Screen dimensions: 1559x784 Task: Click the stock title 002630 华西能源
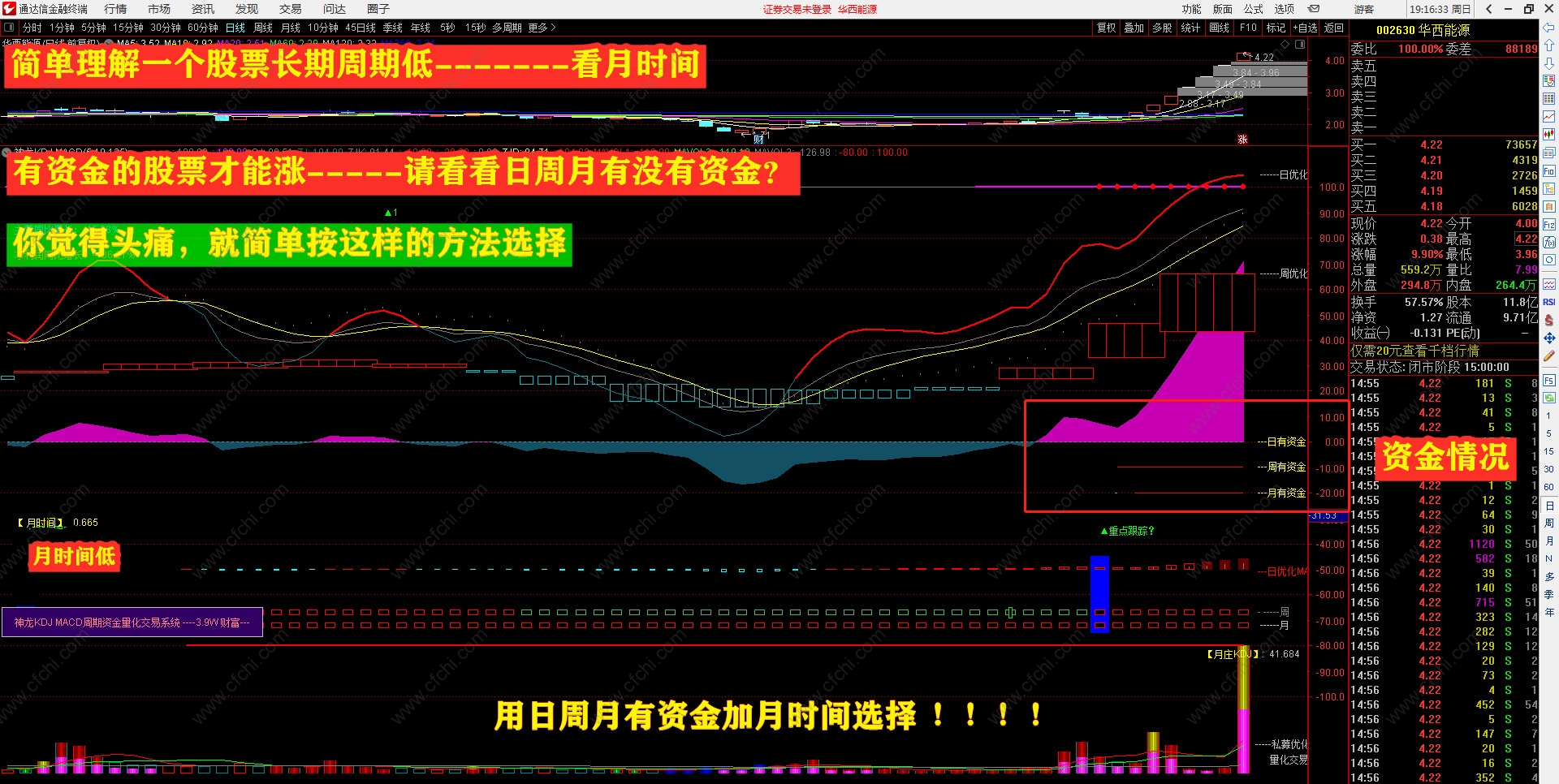1423,30
